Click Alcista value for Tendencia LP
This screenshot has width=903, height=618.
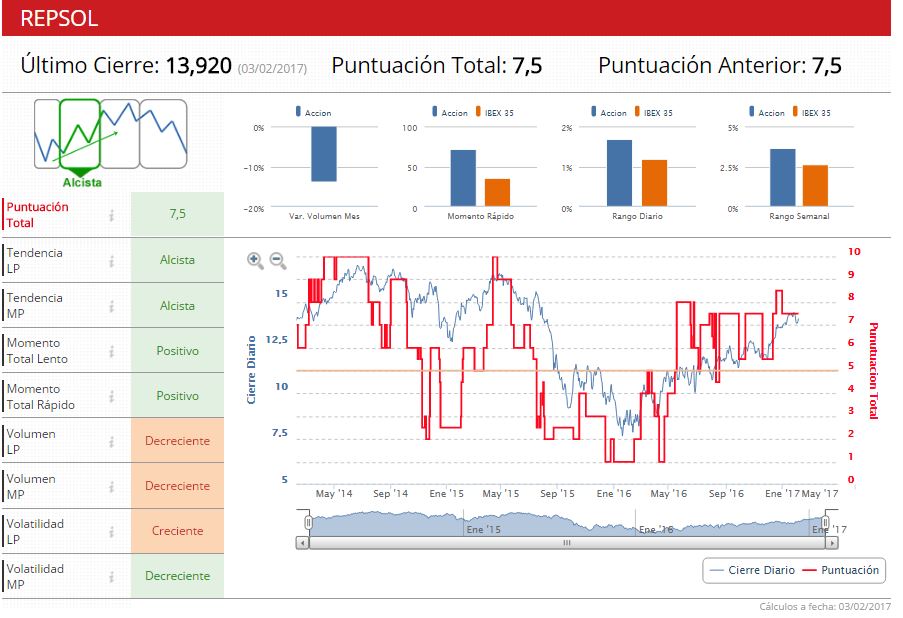click(177, 260)
